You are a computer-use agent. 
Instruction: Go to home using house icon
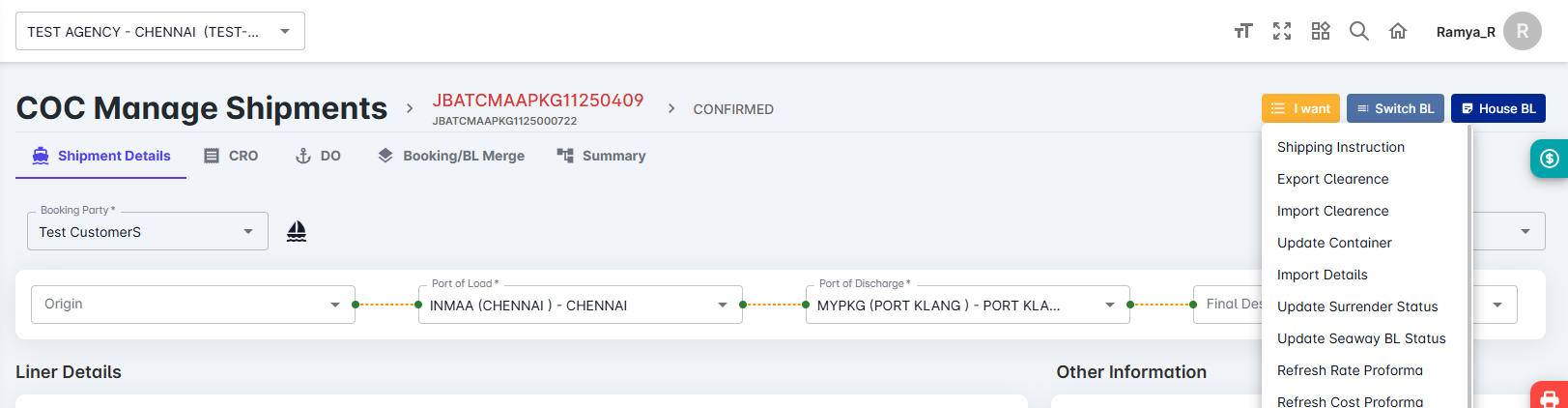pos(1398,31)
